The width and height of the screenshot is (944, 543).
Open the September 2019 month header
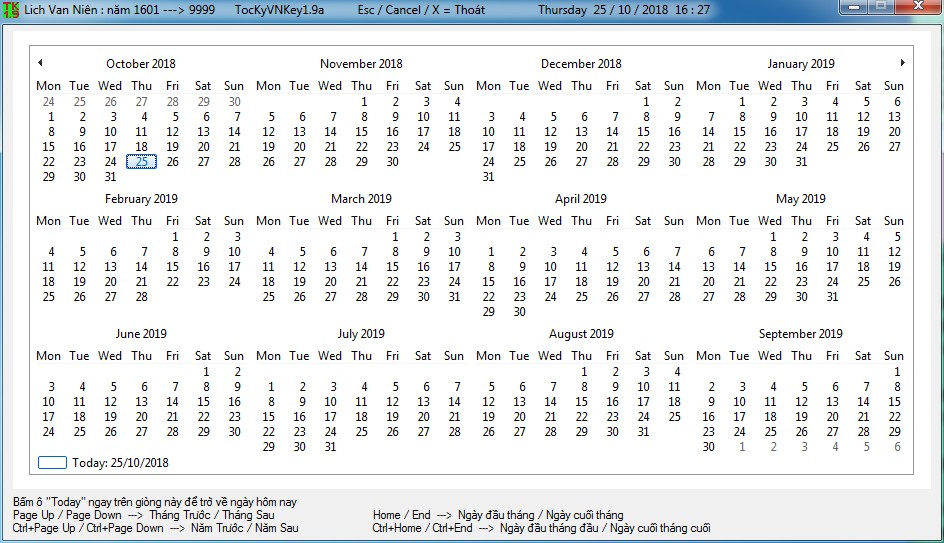[x=801, y=334]
